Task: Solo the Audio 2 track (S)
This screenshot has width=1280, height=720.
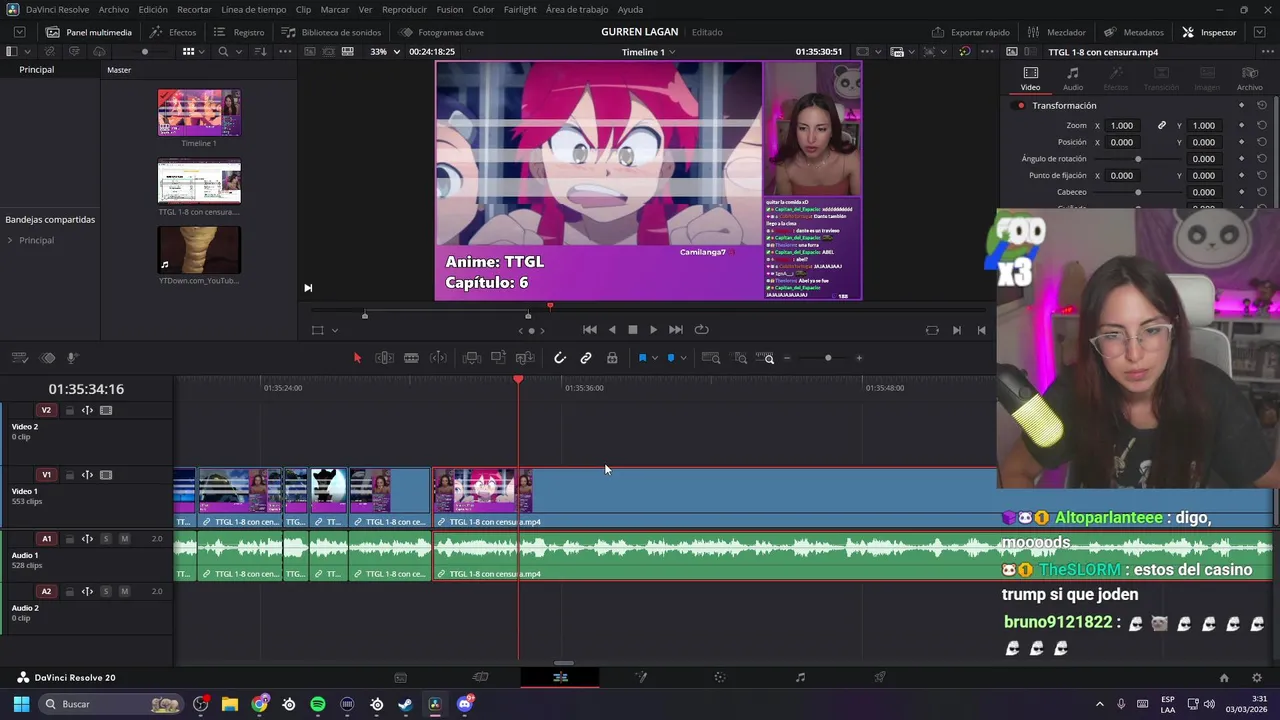Action: click(x=106, y=591)
